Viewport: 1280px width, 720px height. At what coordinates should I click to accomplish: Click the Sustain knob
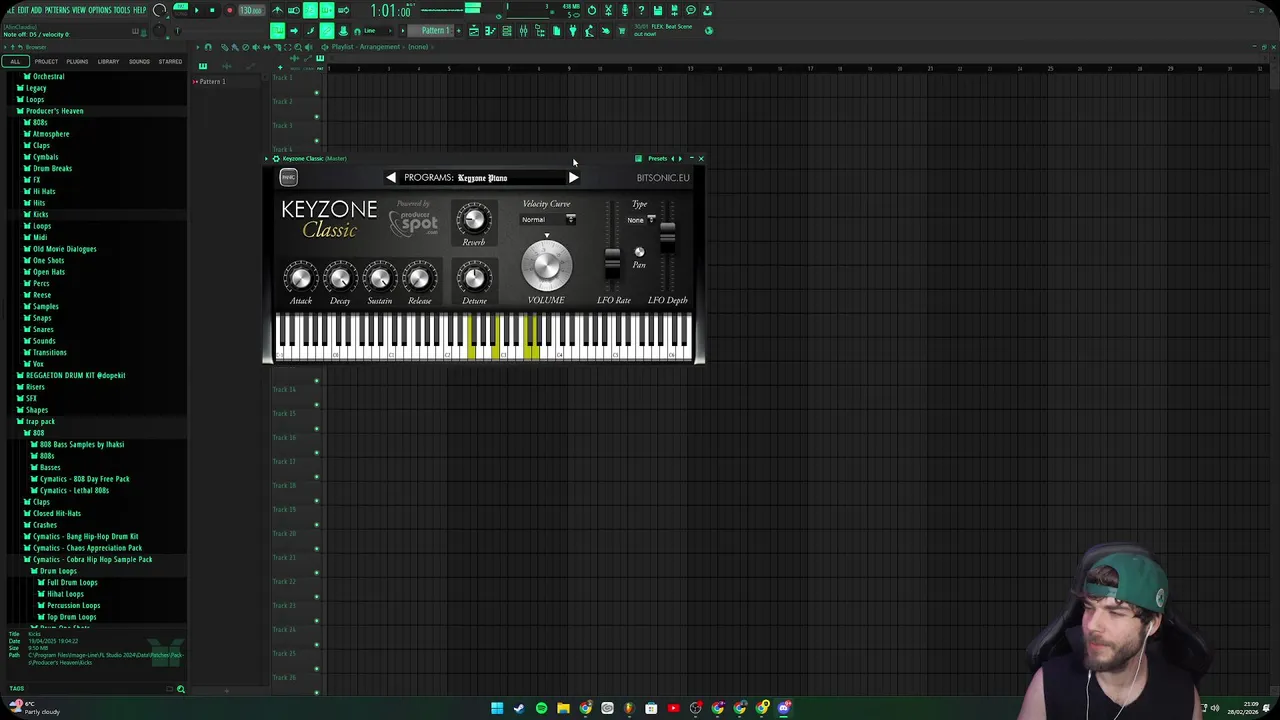380,278
